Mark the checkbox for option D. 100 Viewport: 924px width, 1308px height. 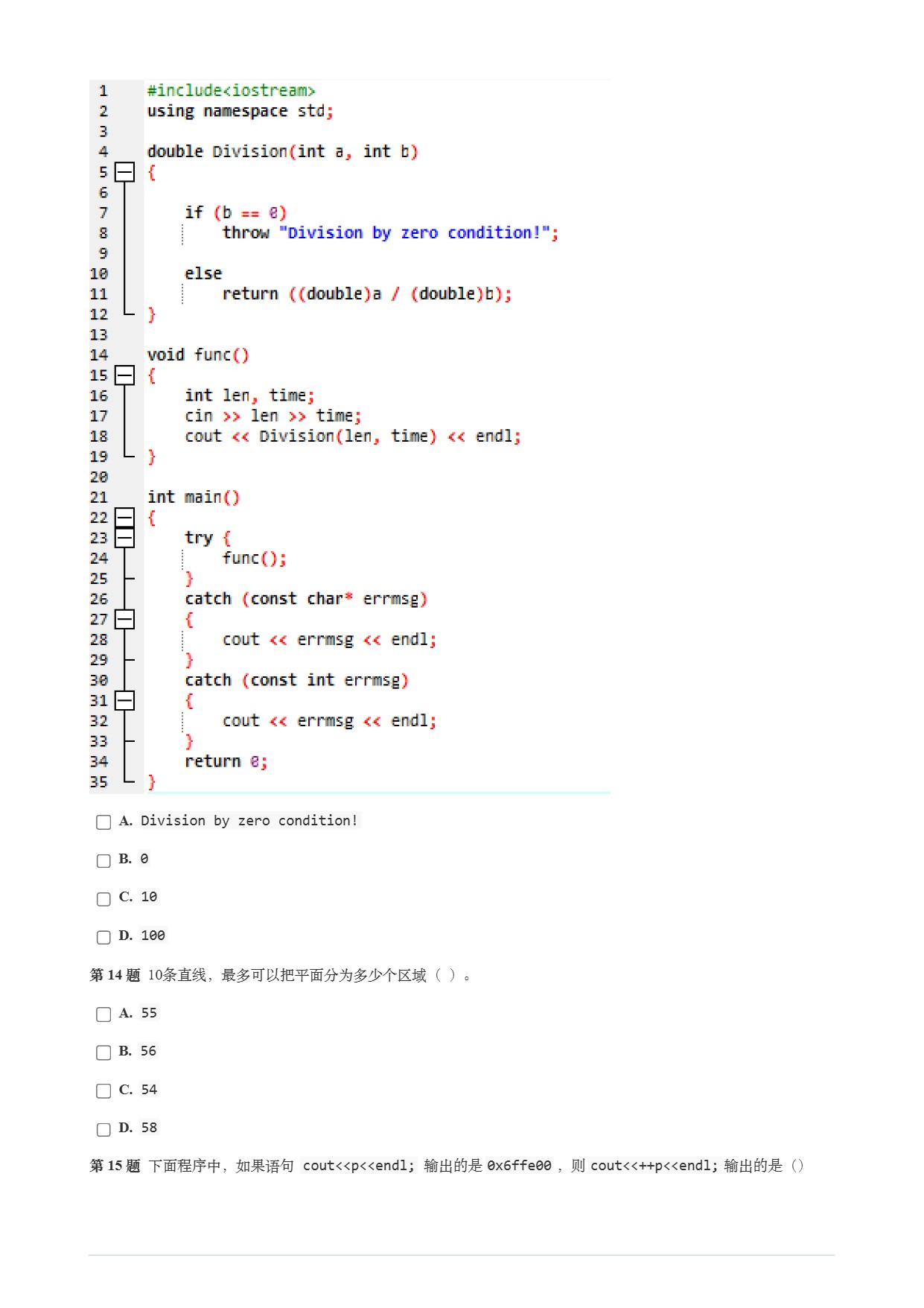click(103, 937)
